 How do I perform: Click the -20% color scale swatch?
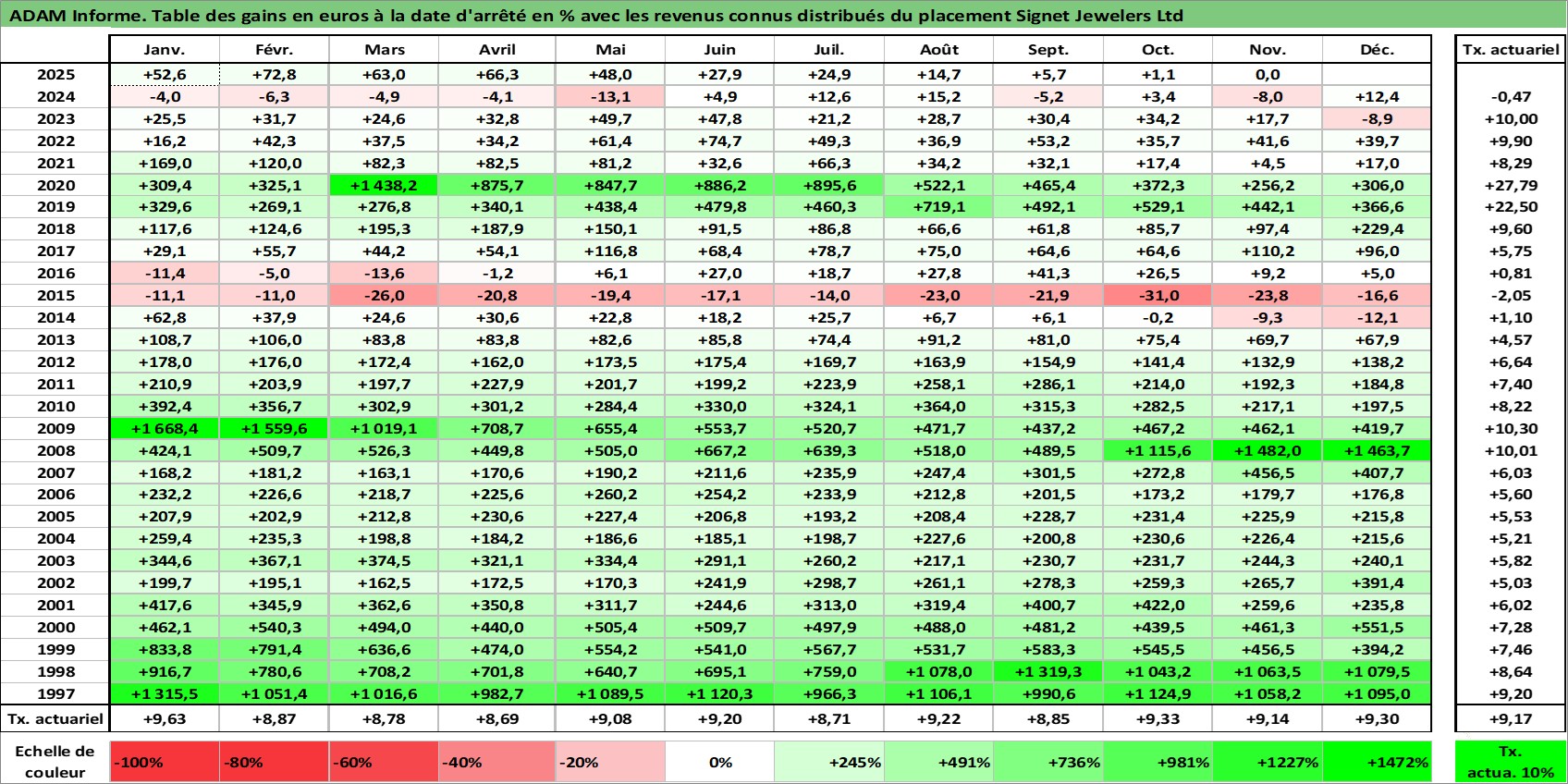(x=610, y=762)
